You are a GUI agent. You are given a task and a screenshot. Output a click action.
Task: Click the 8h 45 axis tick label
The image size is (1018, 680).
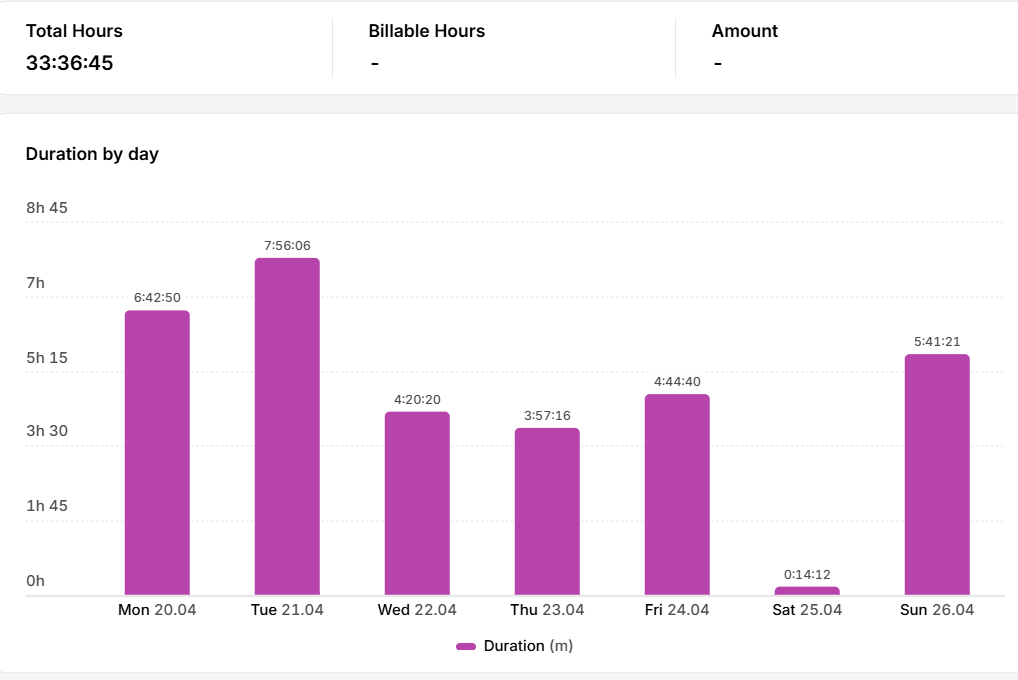coord(47,208)
